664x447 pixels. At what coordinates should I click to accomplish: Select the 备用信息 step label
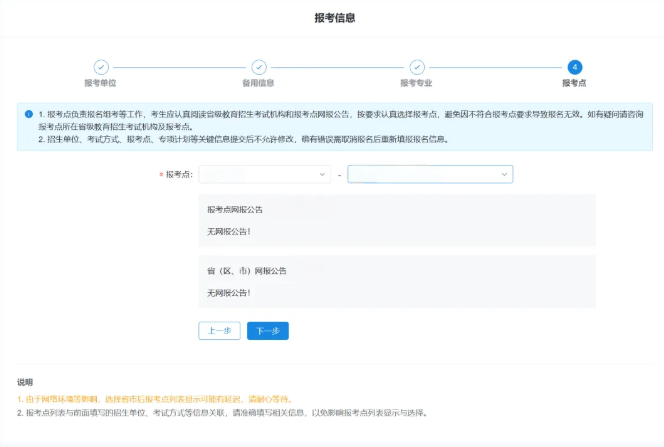[x=258, y=83]
